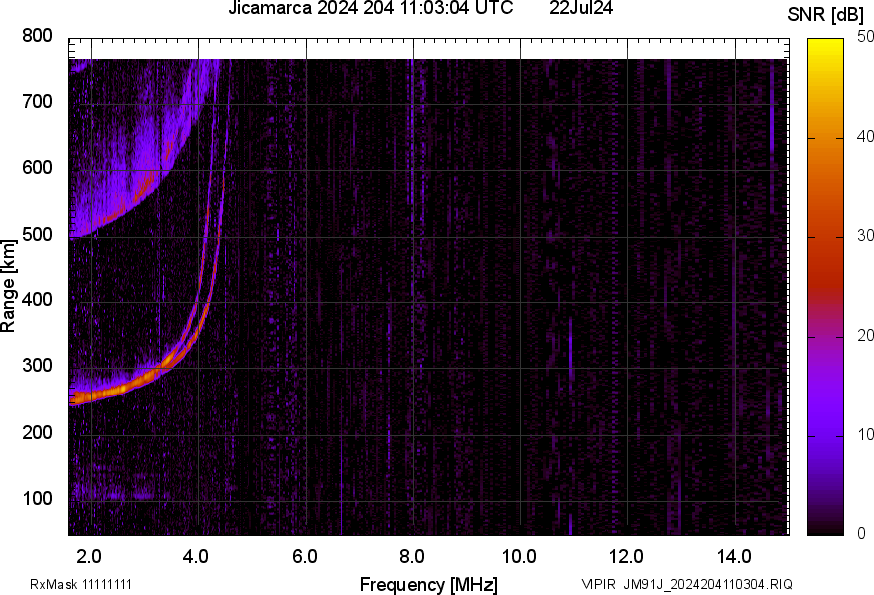Click the Jicamarca plot title text
The width and height of the screenshot is (874, 595).
[x=371, y=9]
